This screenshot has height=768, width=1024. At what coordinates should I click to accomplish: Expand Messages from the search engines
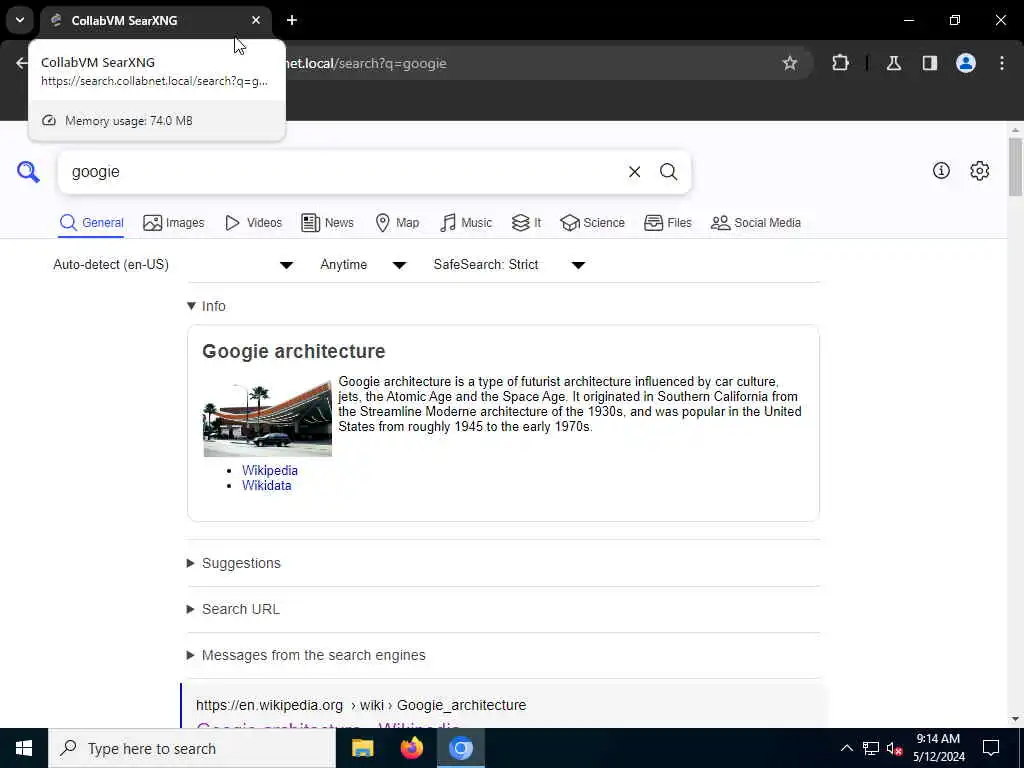point(306,655)
